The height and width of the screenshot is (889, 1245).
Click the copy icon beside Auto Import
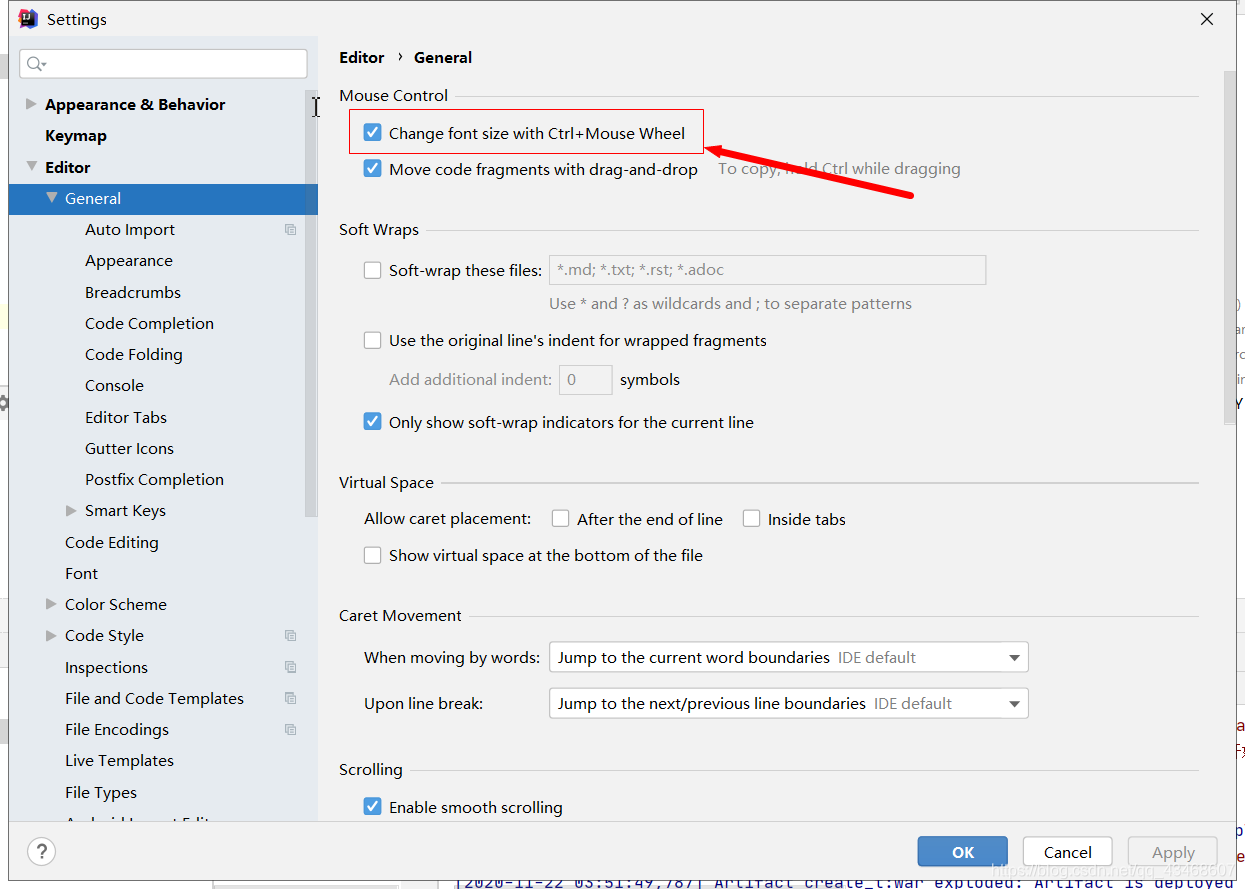[290, 229]
